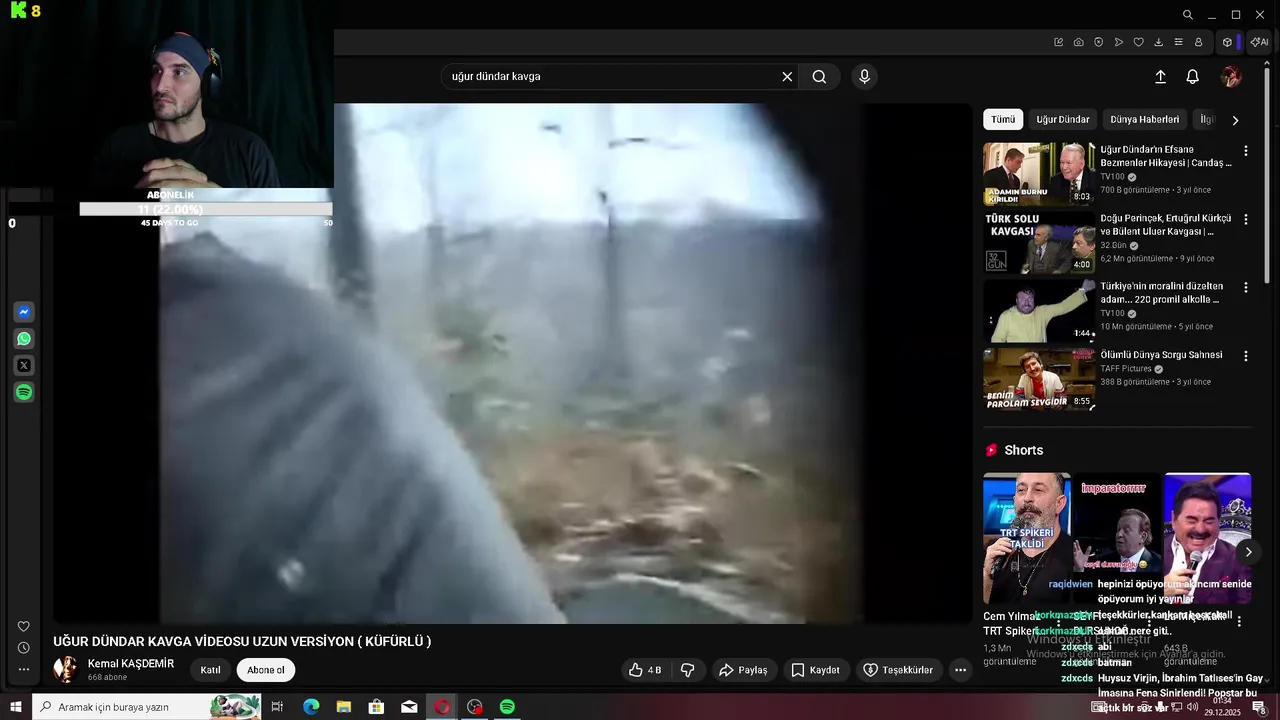Open the Opera flow send arrow icon

[x=1119, y=42]
